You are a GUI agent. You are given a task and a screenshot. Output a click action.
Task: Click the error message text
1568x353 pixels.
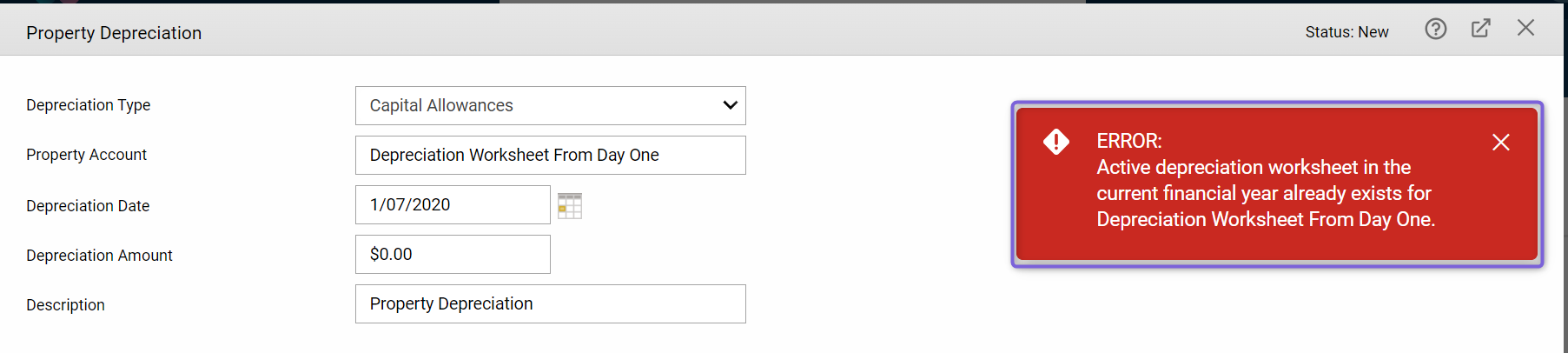1265,193
